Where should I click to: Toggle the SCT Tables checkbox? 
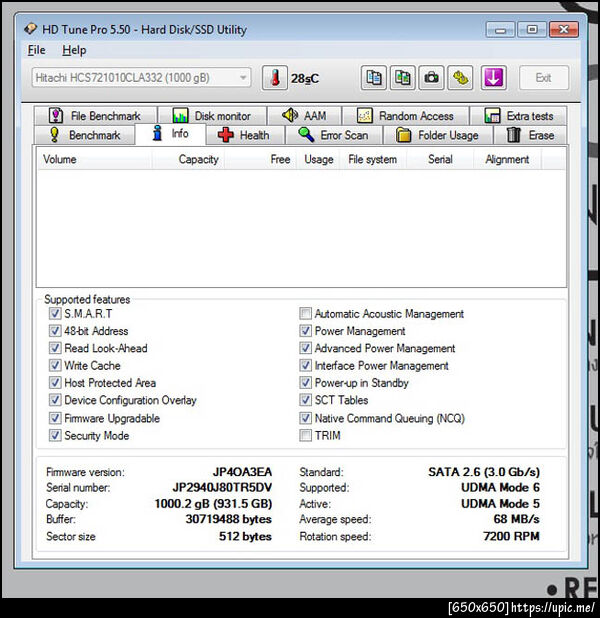tap(305, 400)
